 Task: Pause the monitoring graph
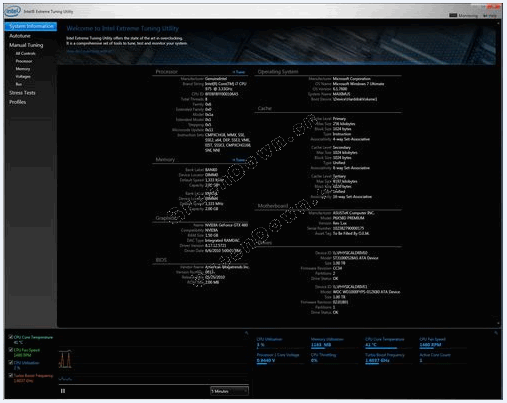(x=63, y=391)
